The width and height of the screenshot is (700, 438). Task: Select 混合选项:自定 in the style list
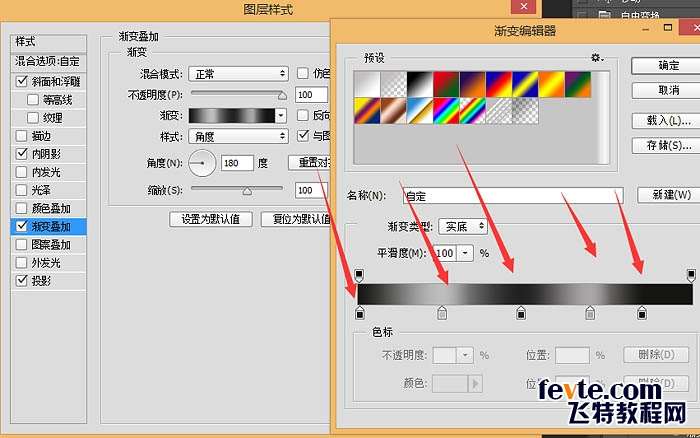48,61
